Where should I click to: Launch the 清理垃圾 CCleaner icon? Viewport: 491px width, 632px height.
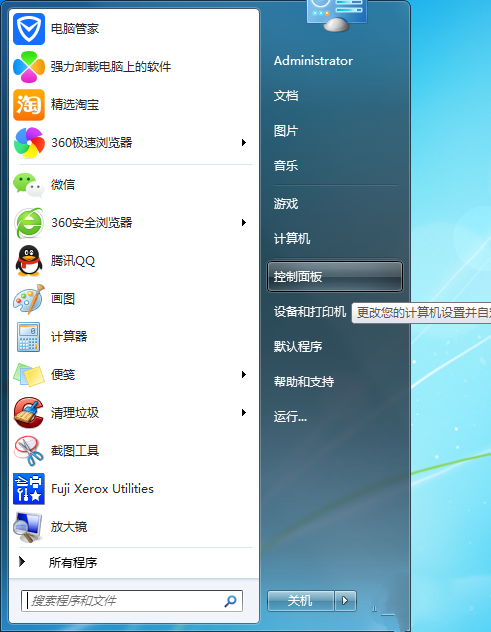point(29,412)
